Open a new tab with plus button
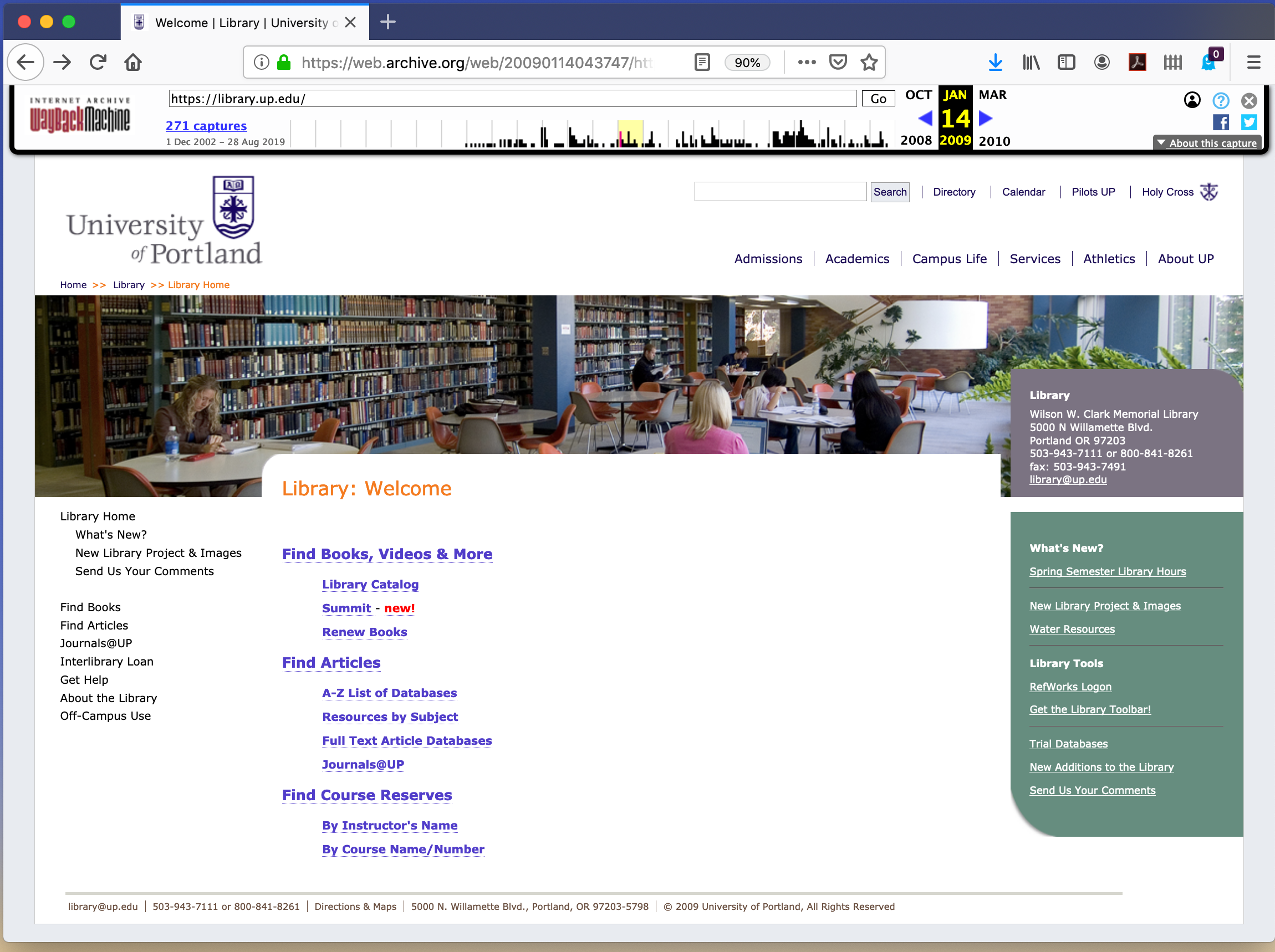Screen dimensions: 1275x952 [x=388, y=22]
